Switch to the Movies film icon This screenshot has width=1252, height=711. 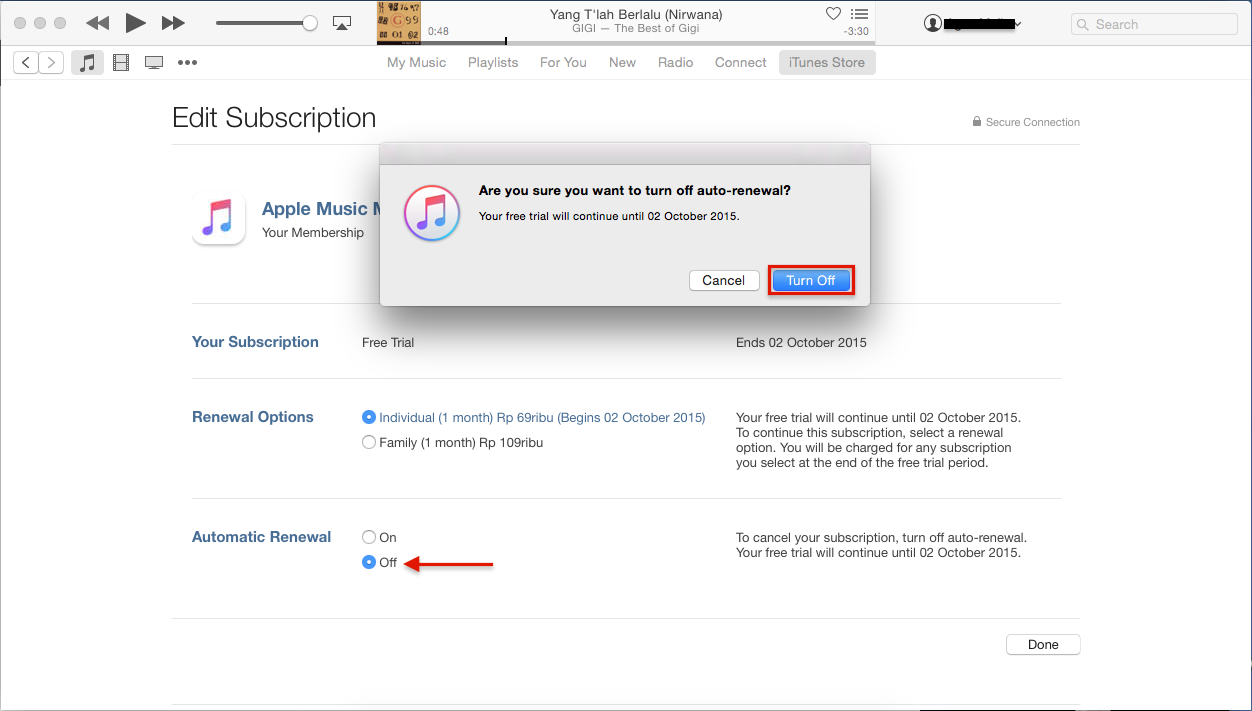(x=121, y=63)
